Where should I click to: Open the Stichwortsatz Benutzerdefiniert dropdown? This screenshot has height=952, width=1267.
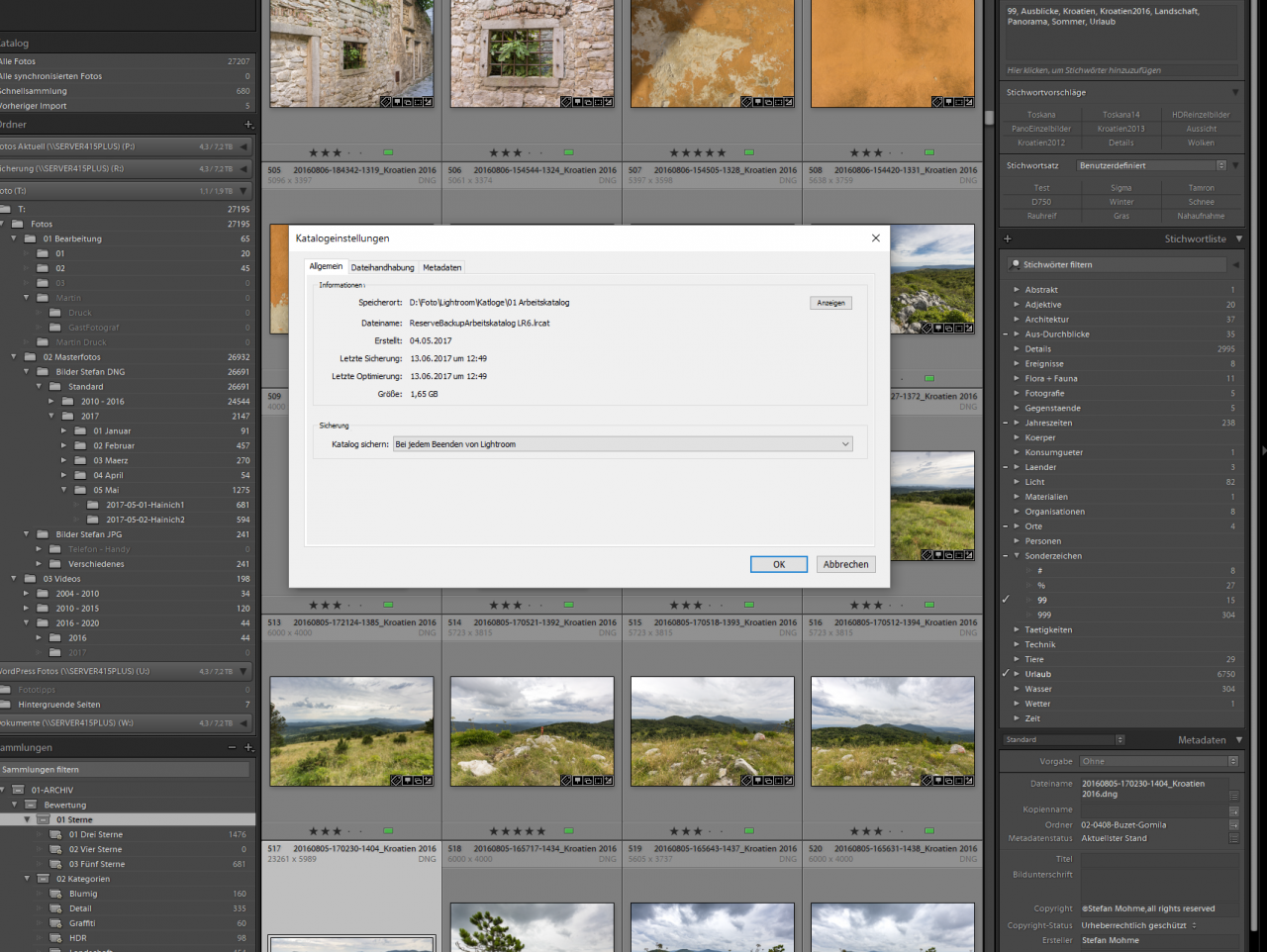(1153, 165)
